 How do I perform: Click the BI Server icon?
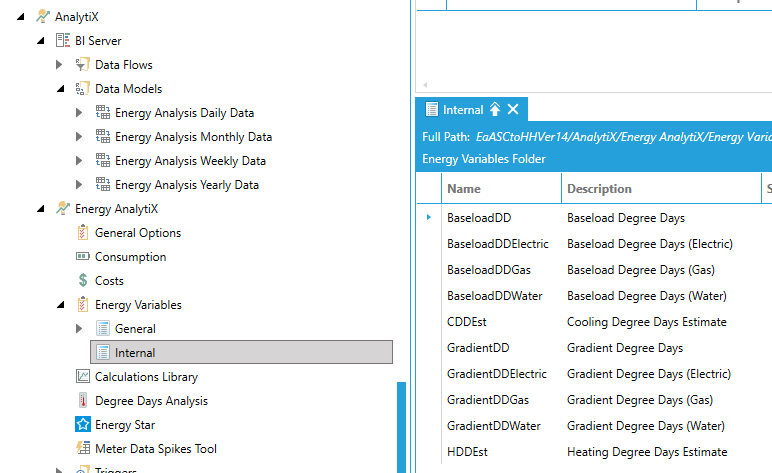pos(63,41)
